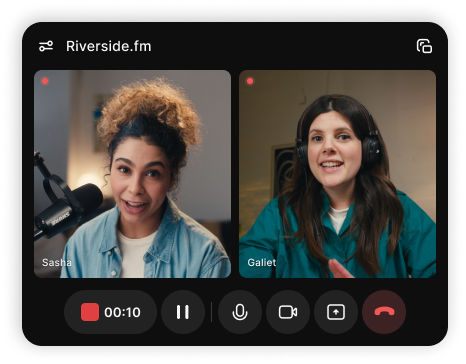Turn off the camera

[x=288, y=312]
